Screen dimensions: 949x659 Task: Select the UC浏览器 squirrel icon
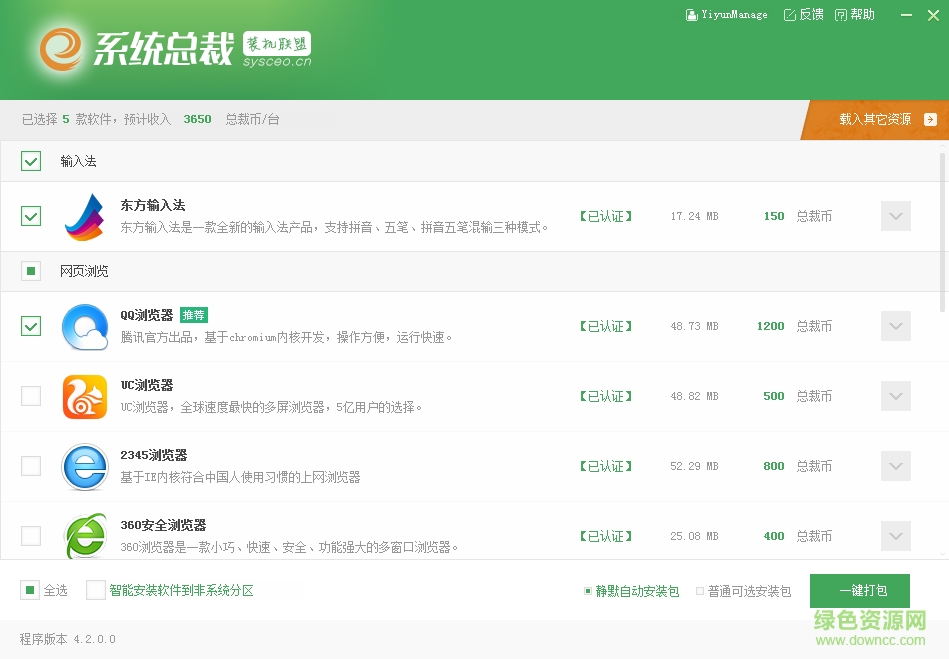[x=85, y=396]
